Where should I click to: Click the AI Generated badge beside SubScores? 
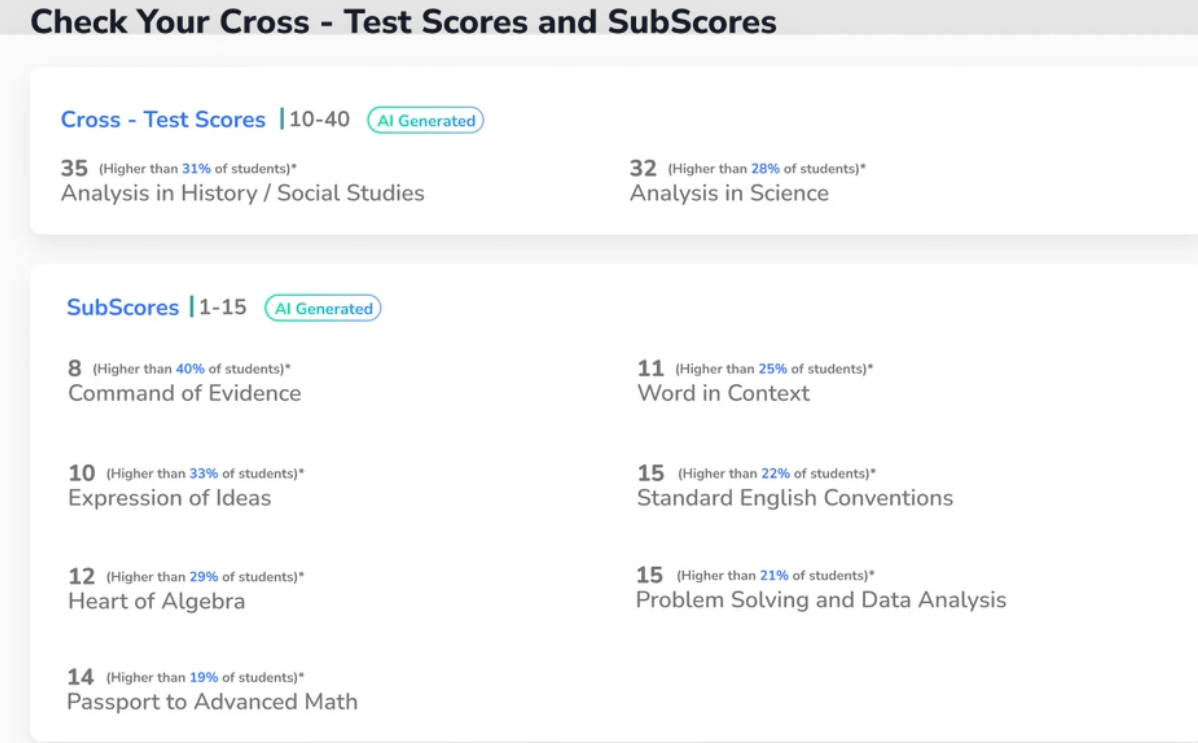click(323, 308)
